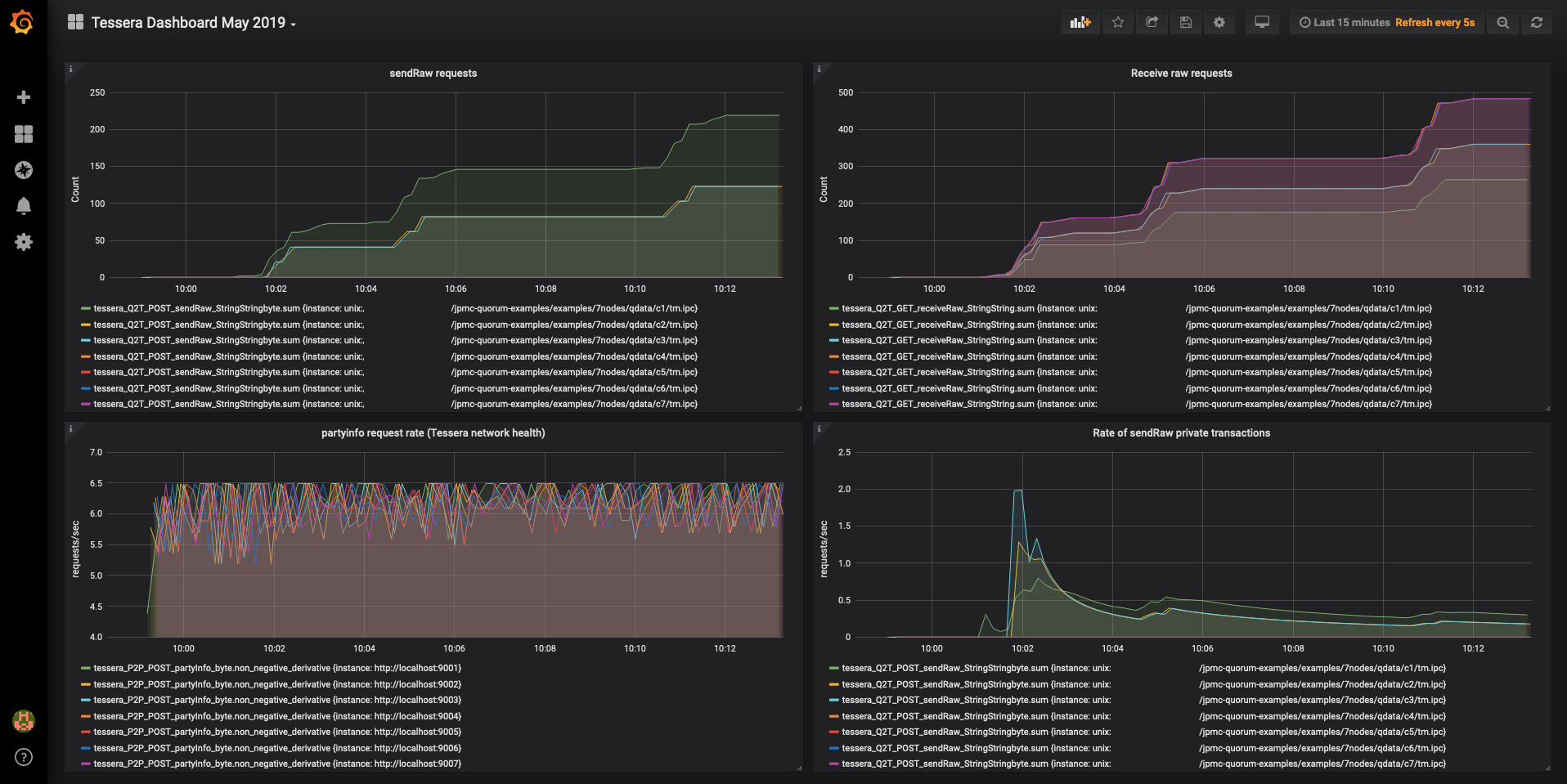Click the Refresh every 5s label

click(1435, 23)
